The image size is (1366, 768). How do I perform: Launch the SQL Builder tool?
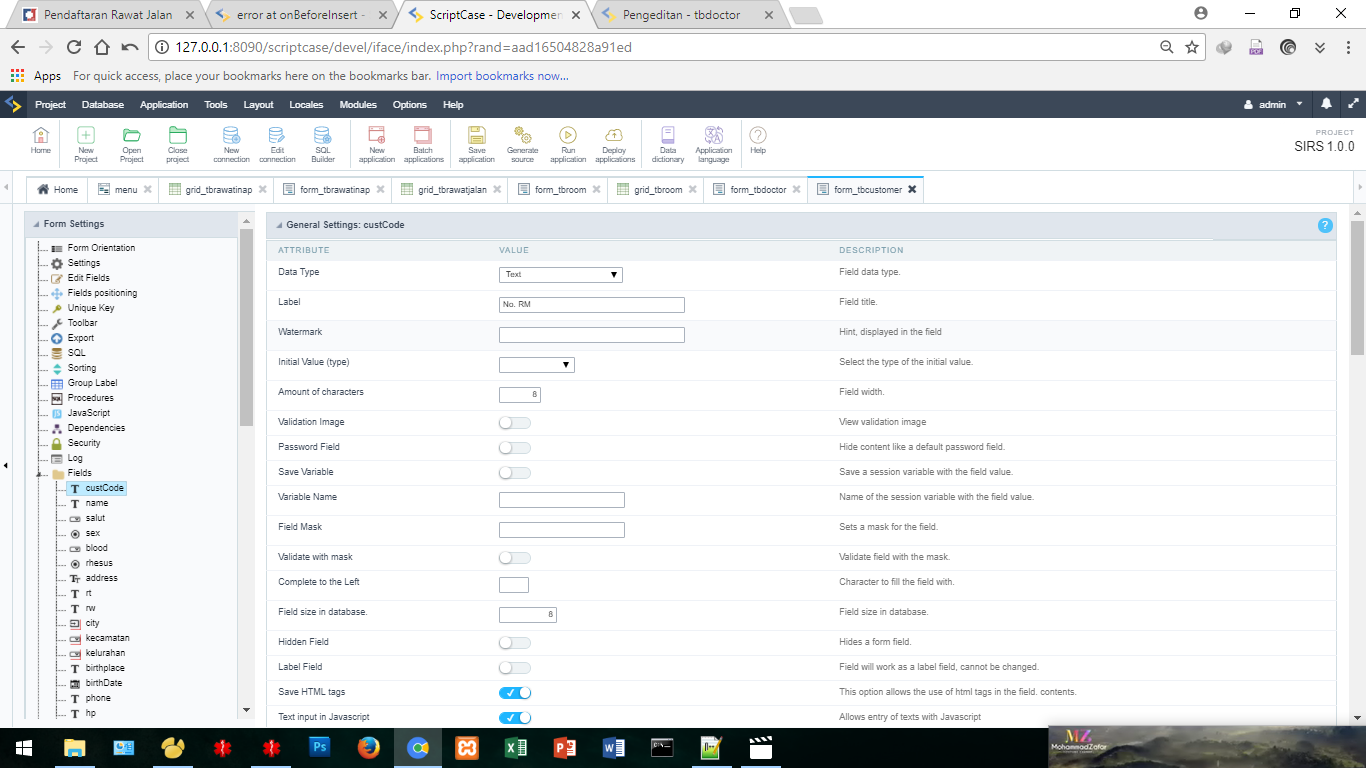click(x=323, y=144)
